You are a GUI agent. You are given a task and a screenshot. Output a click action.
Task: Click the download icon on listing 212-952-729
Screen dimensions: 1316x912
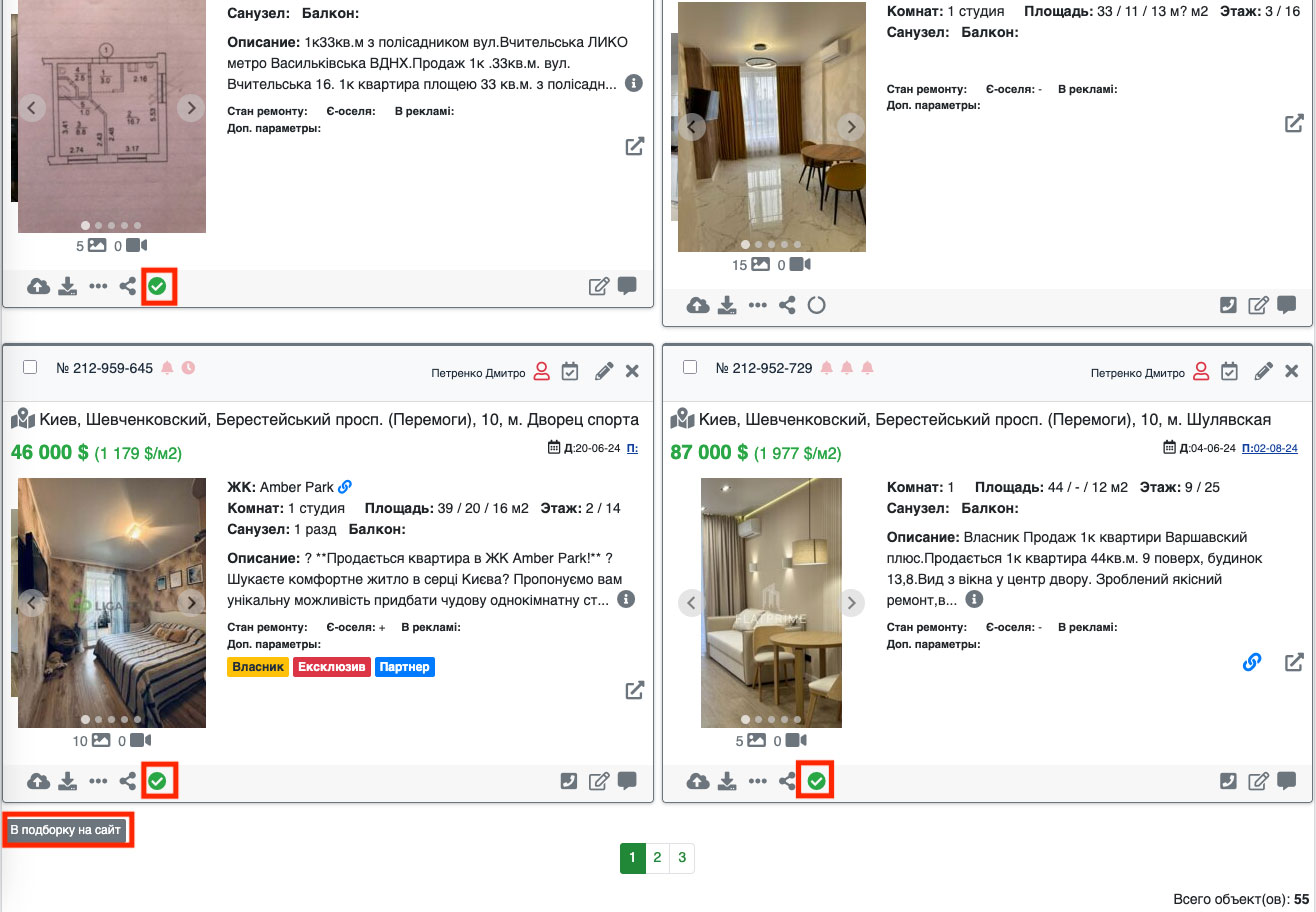pyautogui.click(x=728, y=781)
